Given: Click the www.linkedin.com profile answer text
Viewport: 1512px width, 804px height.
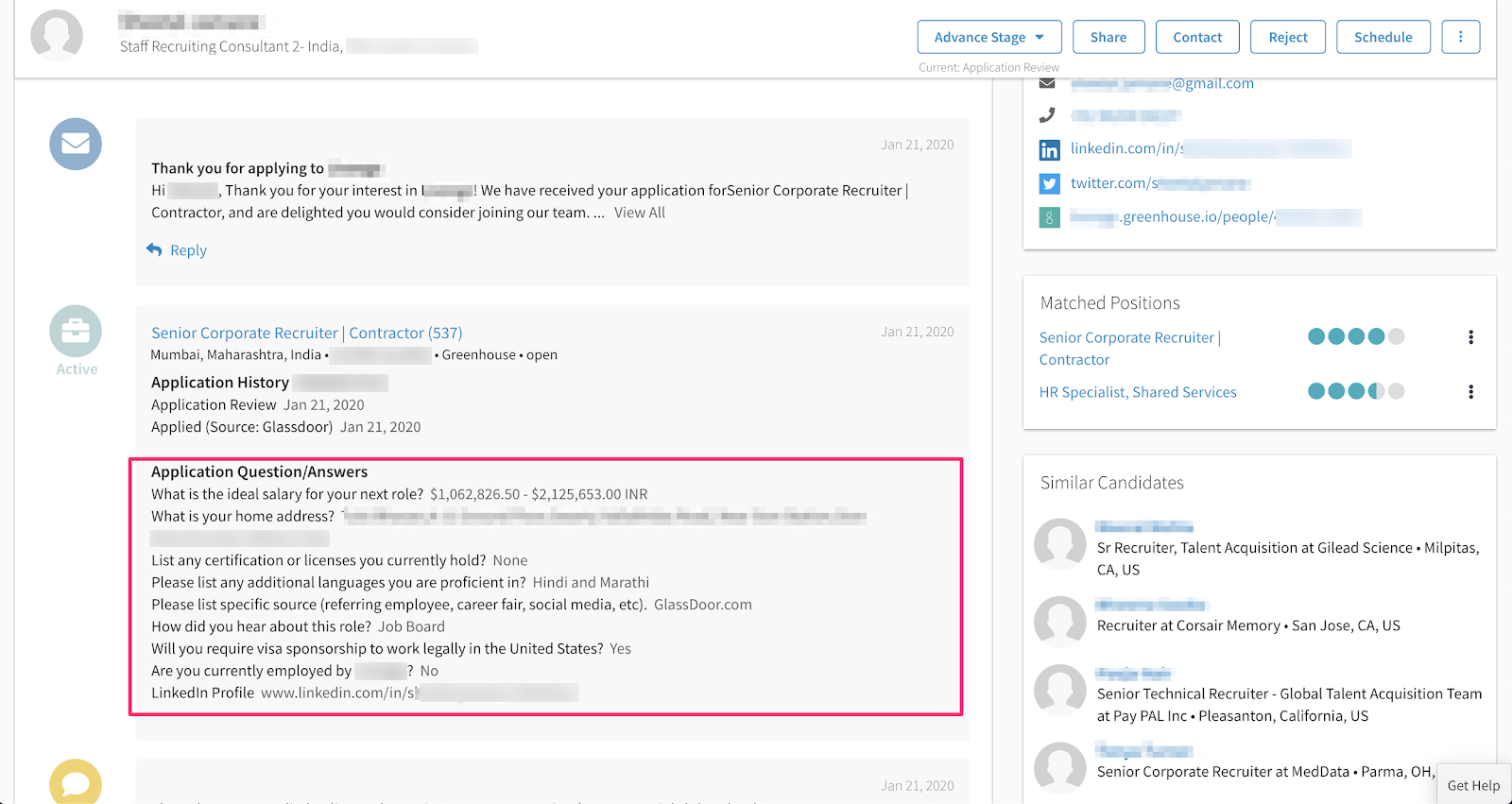Looking at the screenshot, I should [x=420, y=693].
